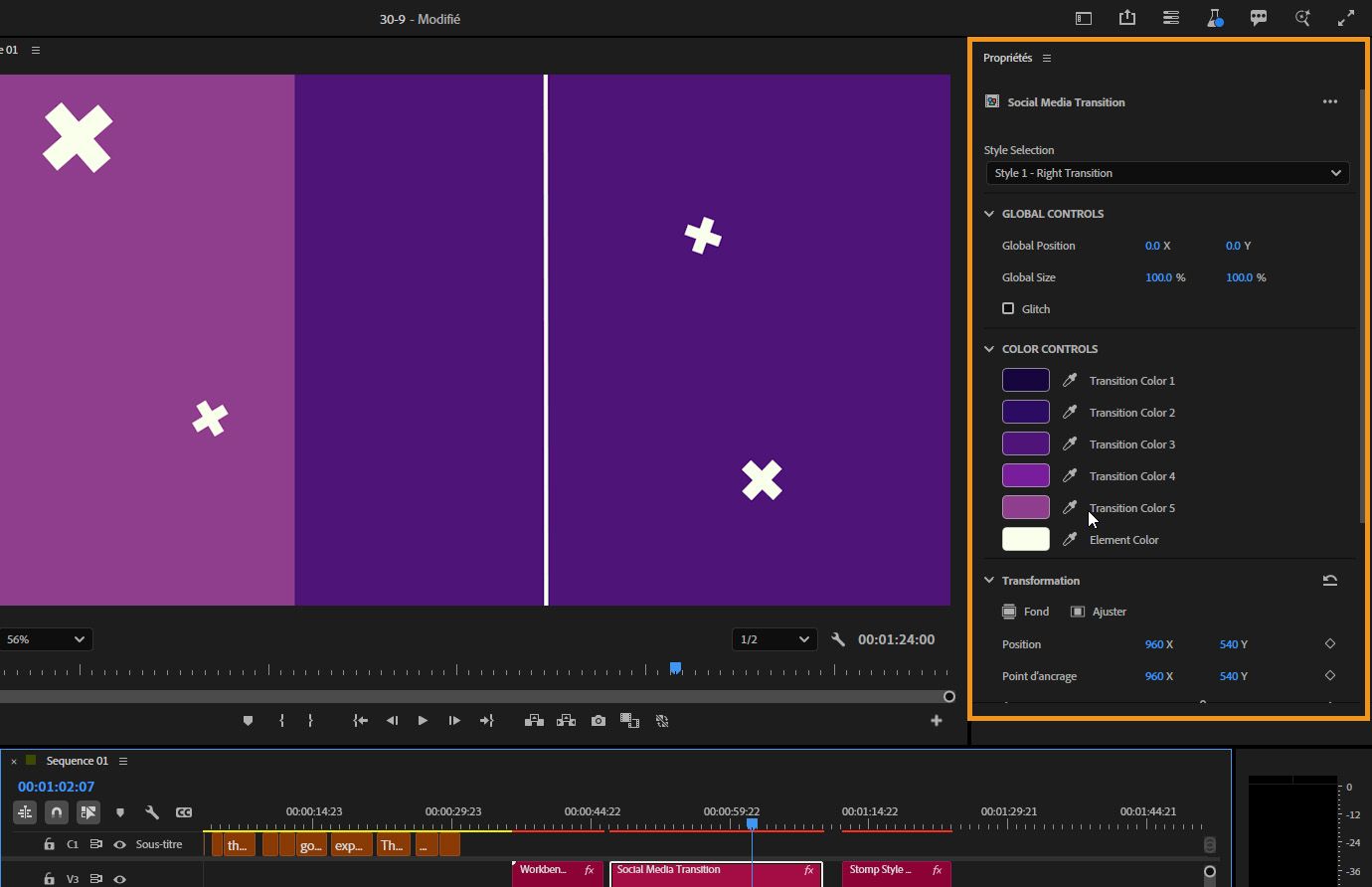Hide the Sous-titre track with its eye icon
Screen dimensions: 1372x887
click(x=119, y=844)
